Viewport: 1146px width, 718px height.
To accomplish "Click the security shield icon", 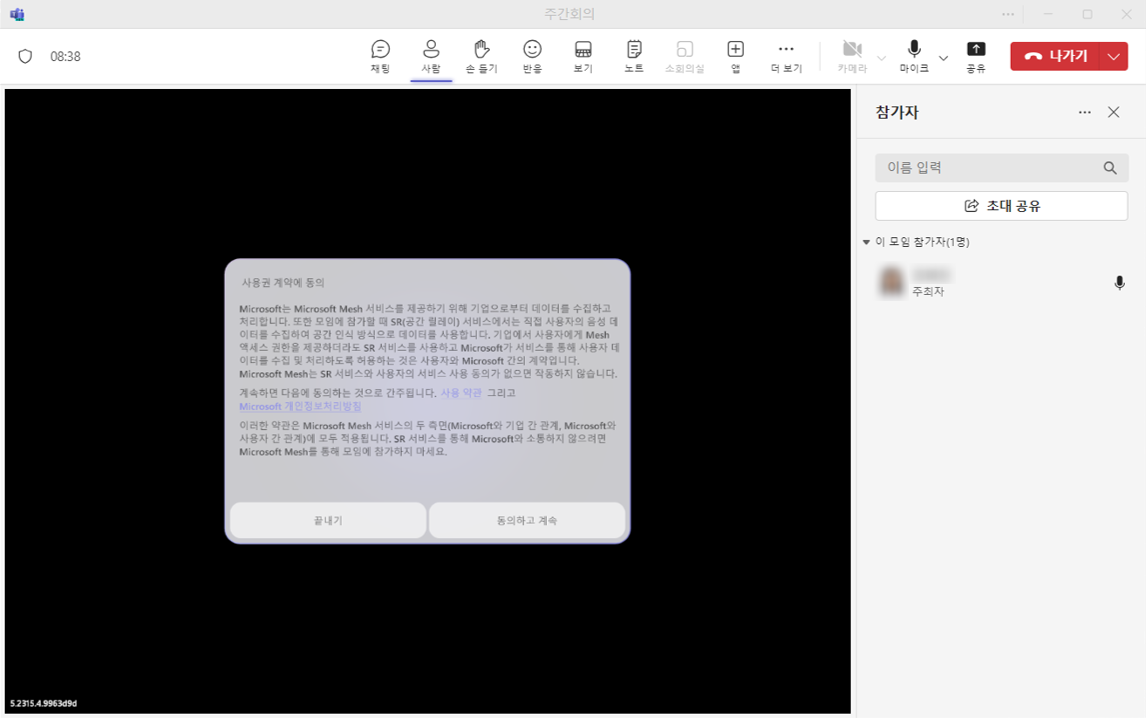I will tap(26, 57).
